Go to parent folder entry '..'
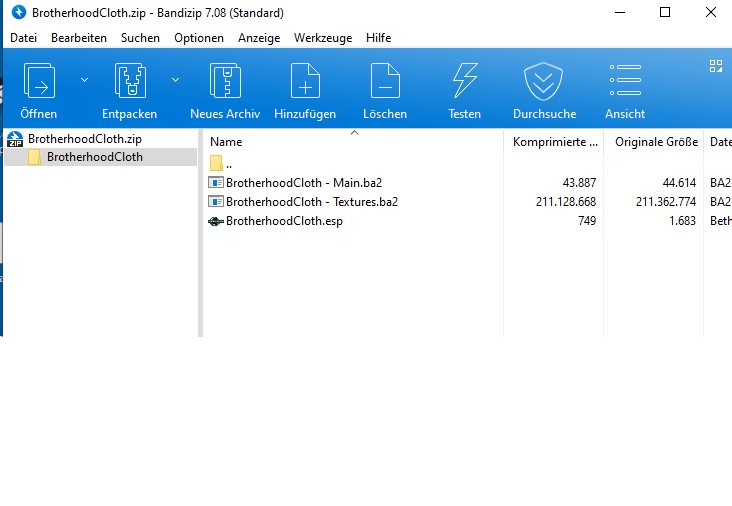Viewport: 732px width, 506px height. [229, 164]
